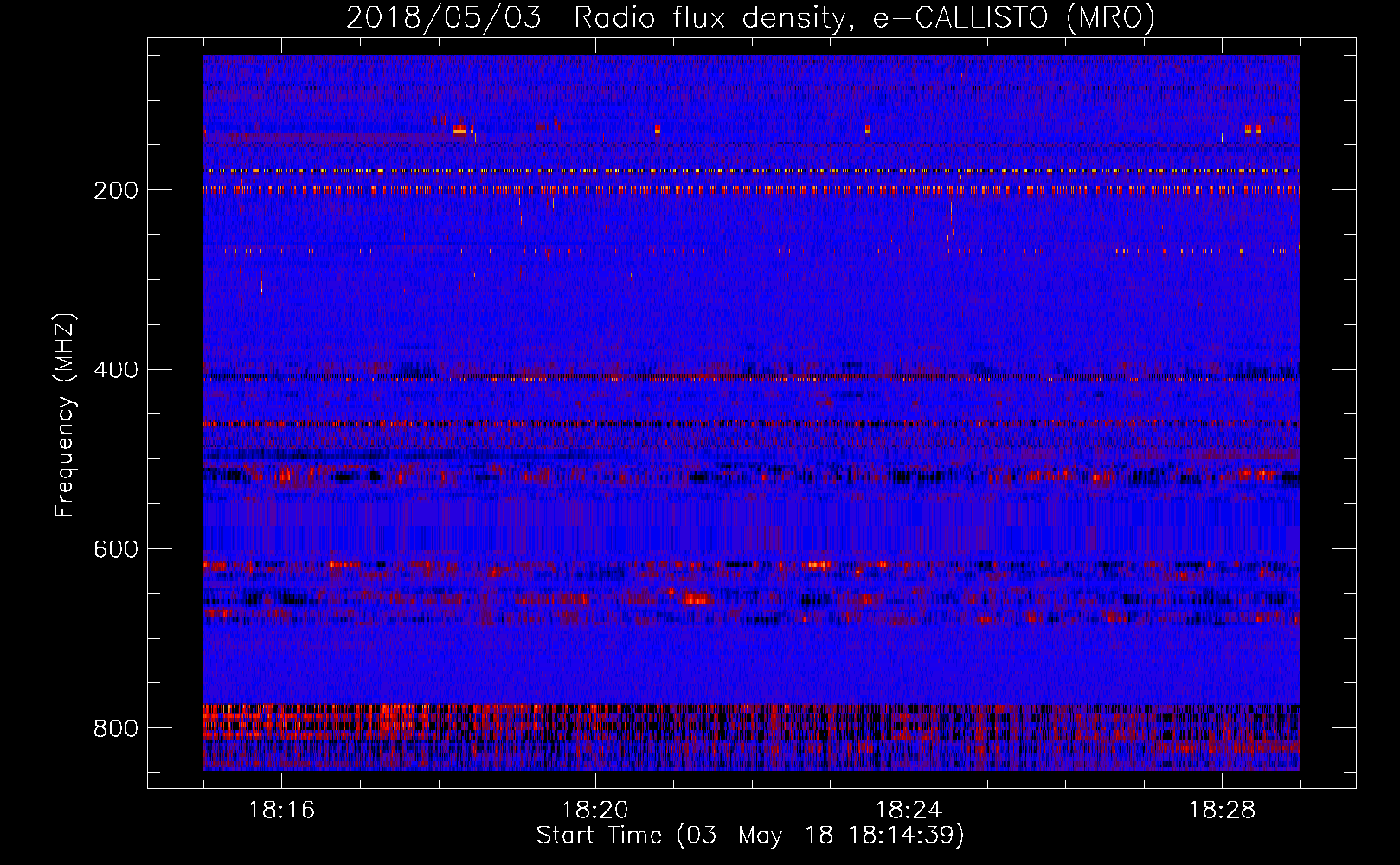The width and height of the screenshot is (1400, 865).
Task: Click the 200 frequency tick label
Action: [116, 190]
